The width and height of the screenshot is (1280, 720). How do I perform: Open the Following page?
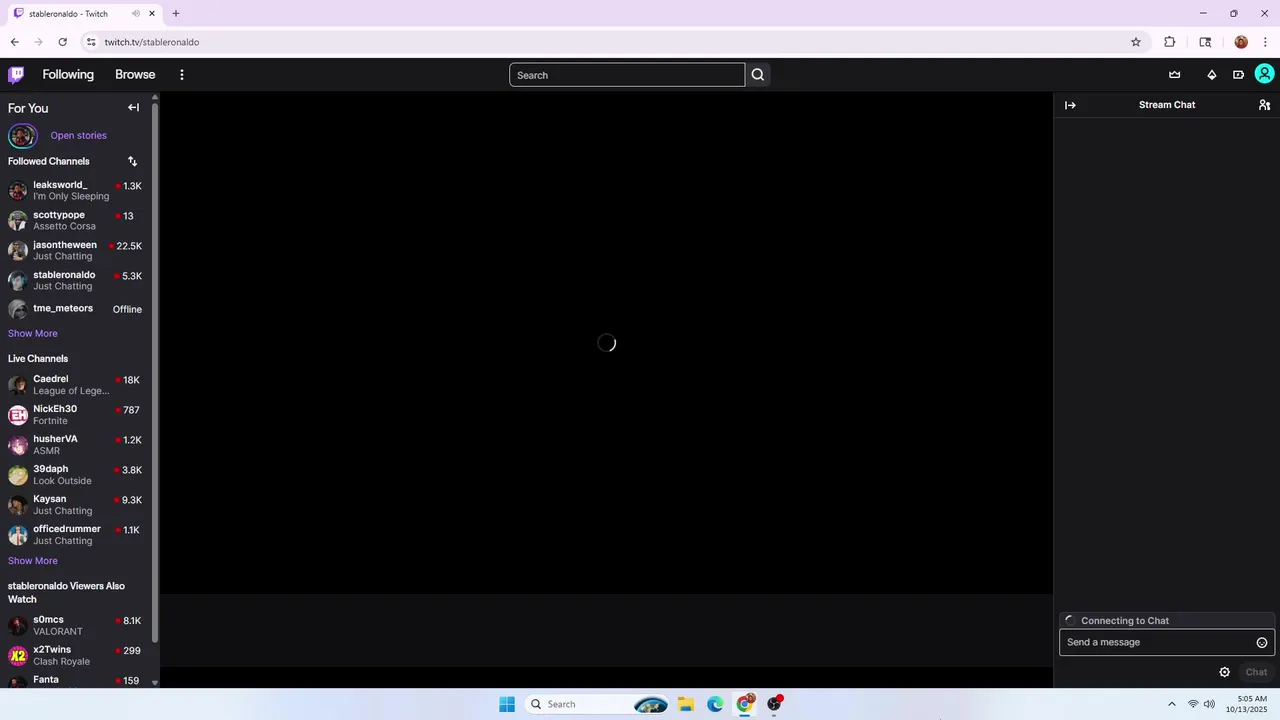(68, 75)
